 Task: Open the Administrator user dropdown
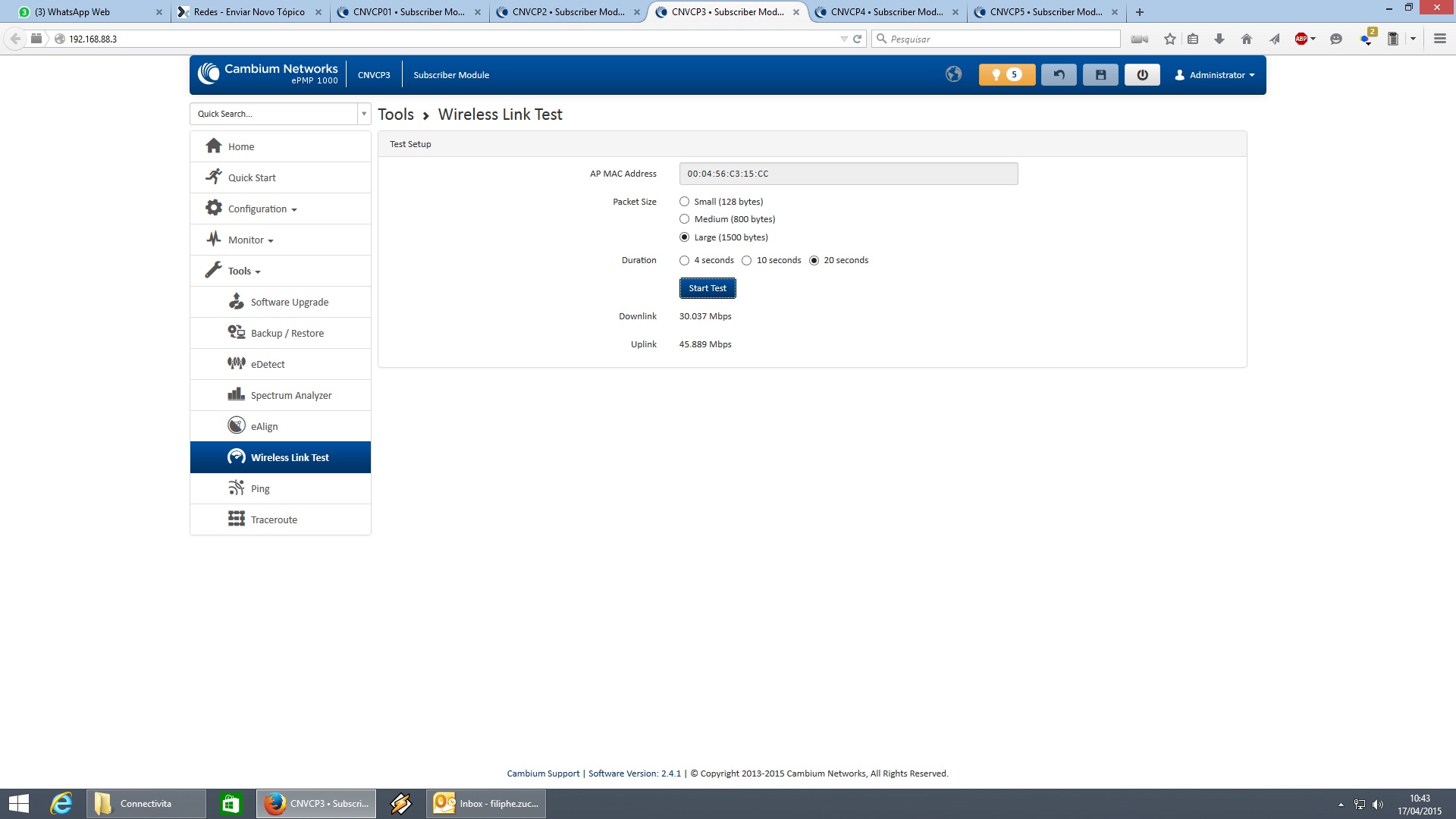[x=1215, y=74]
